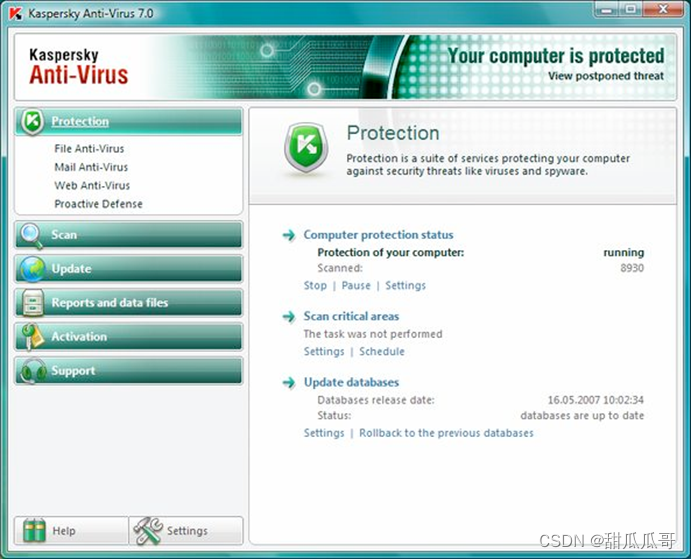This screenshot has width=691, height=559.
Task: Open the Update section
Action: click(128, 268)
